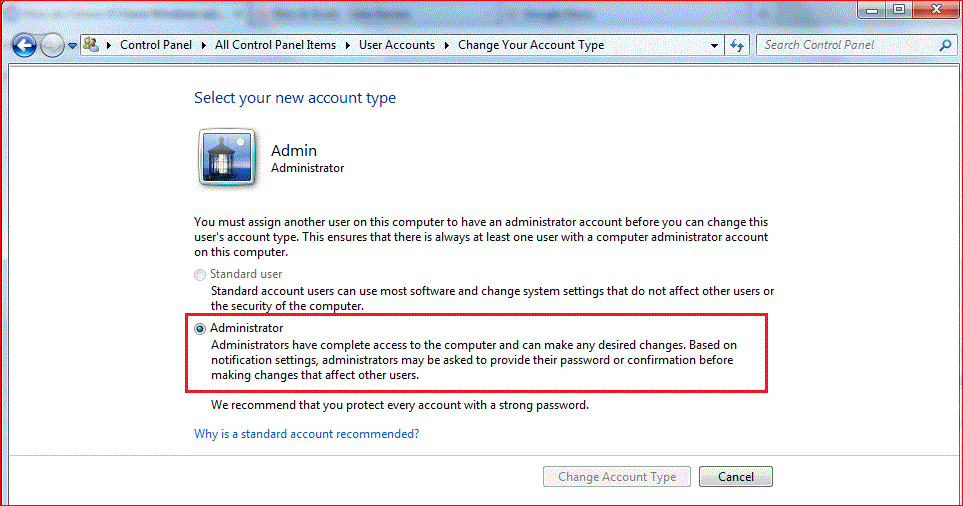Expand arrow after Control Panel breadcrumb
Screen dimensions: 963x506
point(203,45)
